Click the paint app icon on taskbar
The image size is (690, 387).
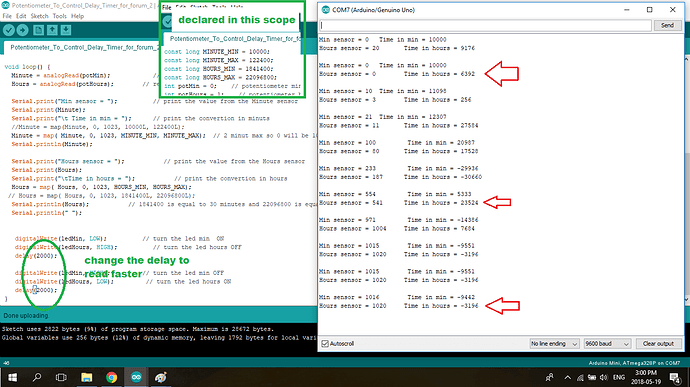[x=161, y=377]
